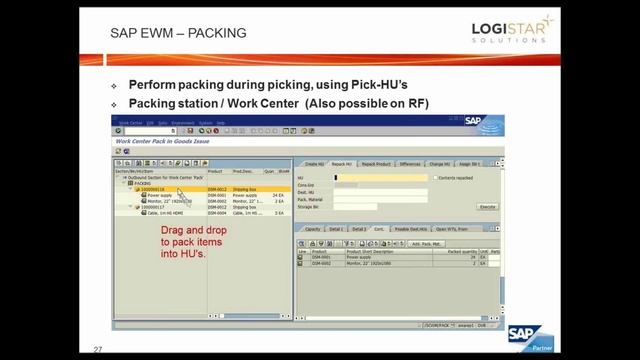Select the Power supply tree item

(x=160, y=196)
